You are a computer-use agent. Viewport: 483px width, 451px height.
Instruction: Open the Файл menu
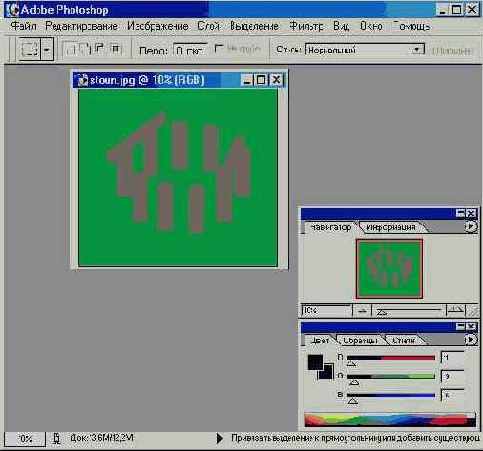(23, 26)
